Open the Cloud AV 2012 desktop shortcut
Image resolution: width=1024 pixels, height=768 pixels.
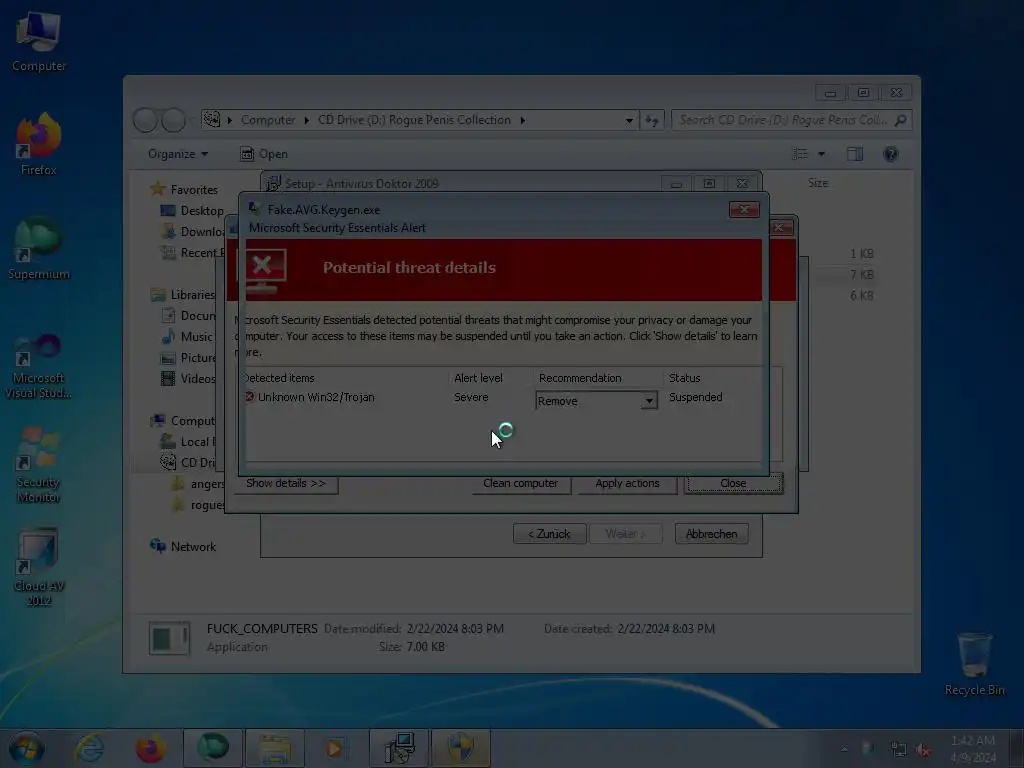(39, 567)
